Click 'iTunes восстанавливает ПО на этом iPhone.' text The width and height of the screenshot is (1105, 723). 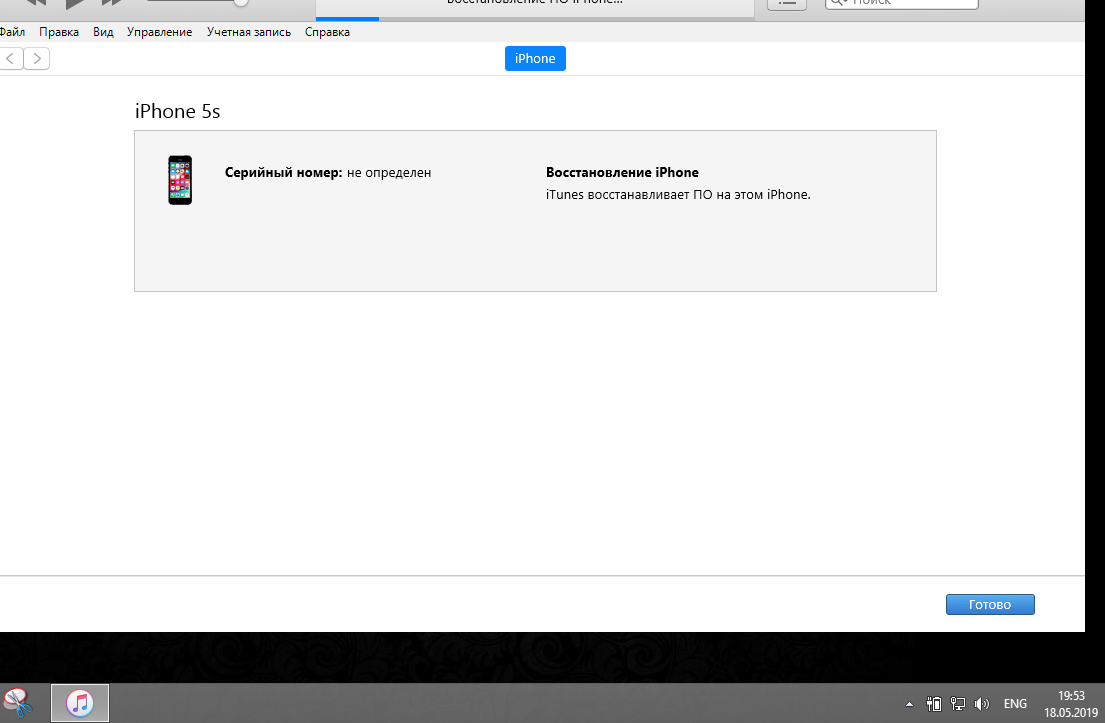[x=678, y=194]
